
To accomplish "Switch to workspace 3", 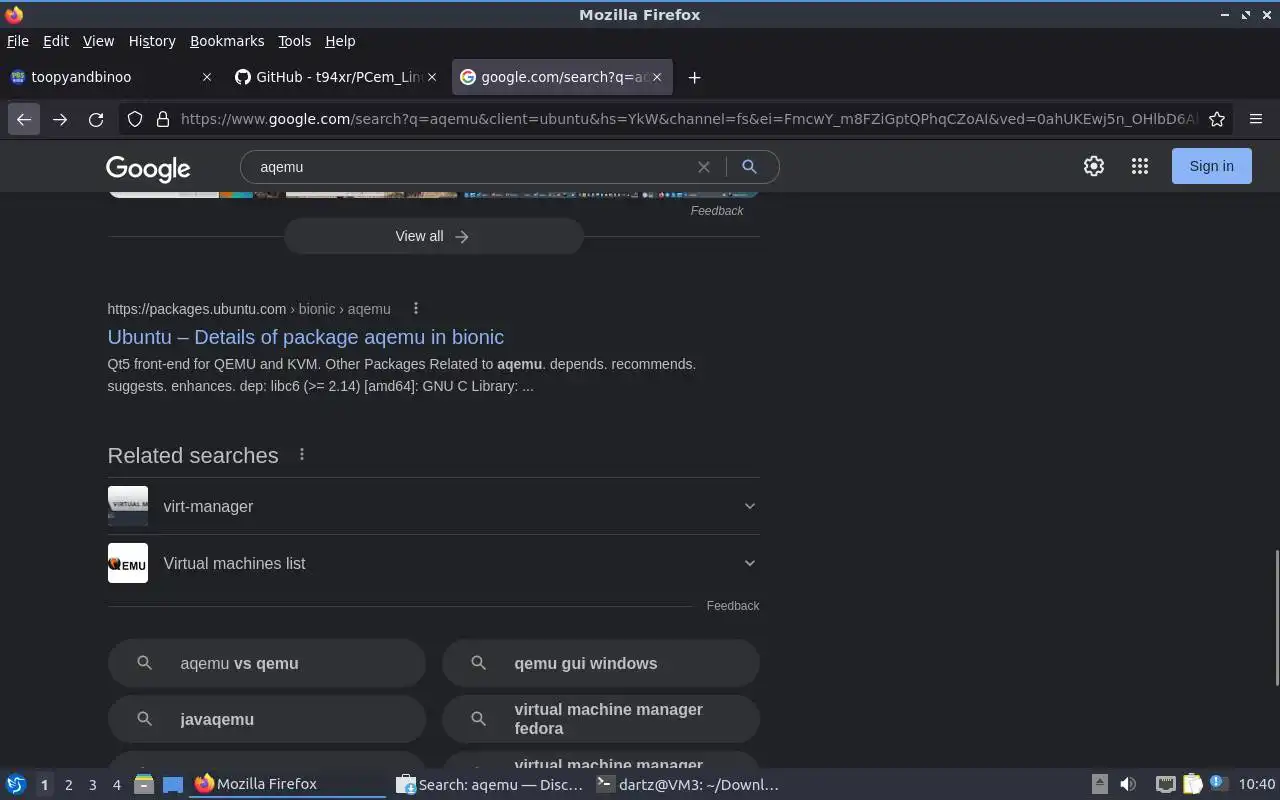I will tap(93, 785).
